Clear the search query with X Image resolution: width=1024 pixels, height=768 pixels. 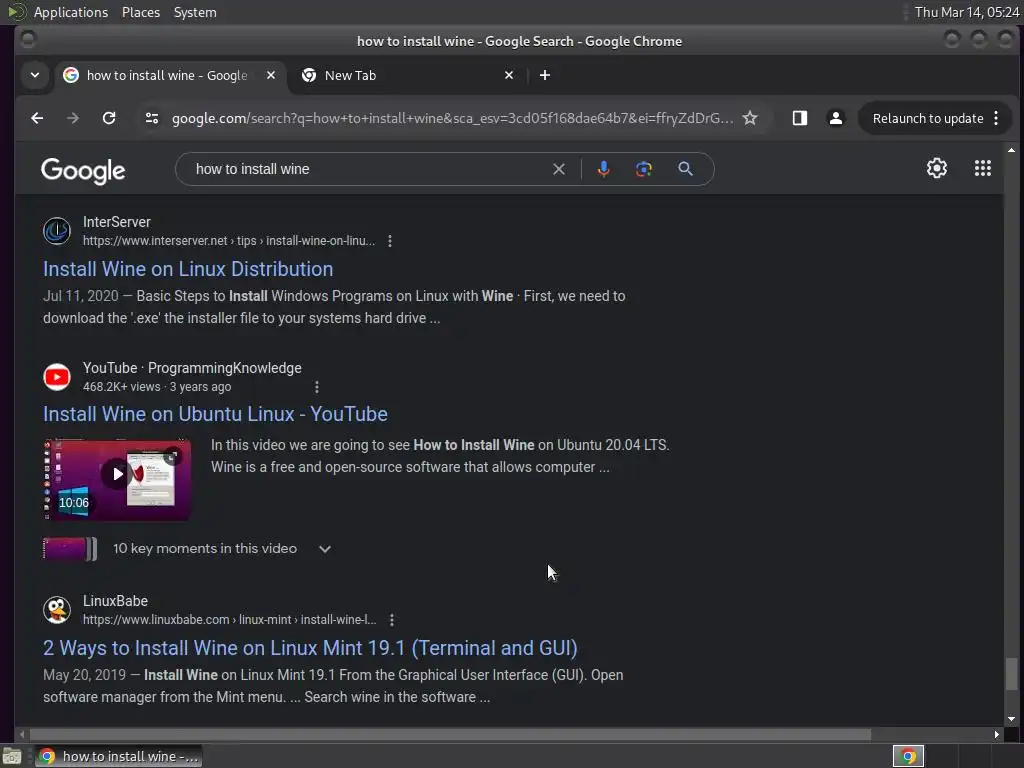tap(559, 169)
